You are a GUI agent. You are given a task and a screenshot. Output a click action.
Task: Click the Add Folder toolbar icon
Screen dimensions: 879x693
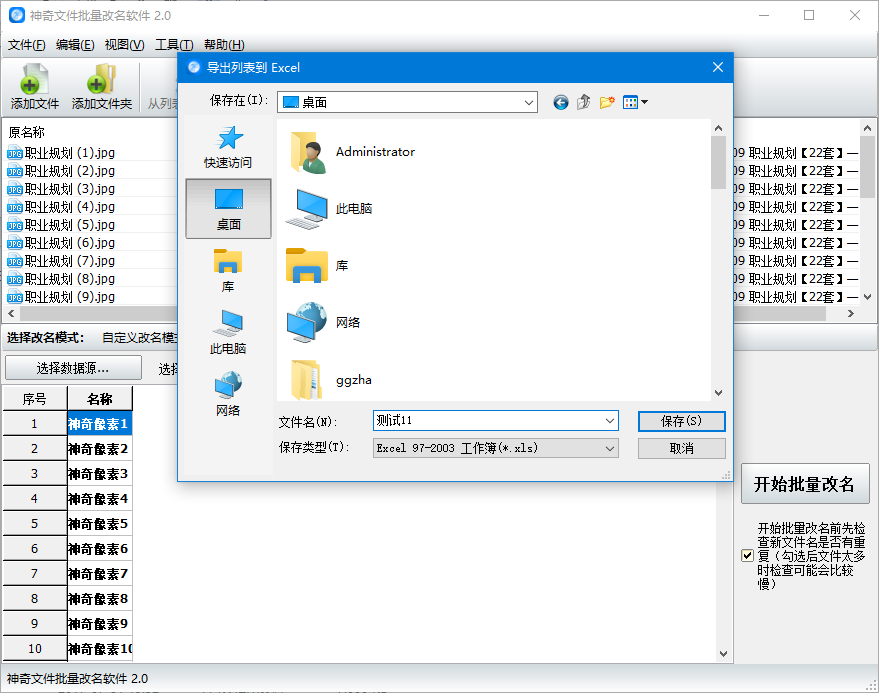click(x=101, y=86)
